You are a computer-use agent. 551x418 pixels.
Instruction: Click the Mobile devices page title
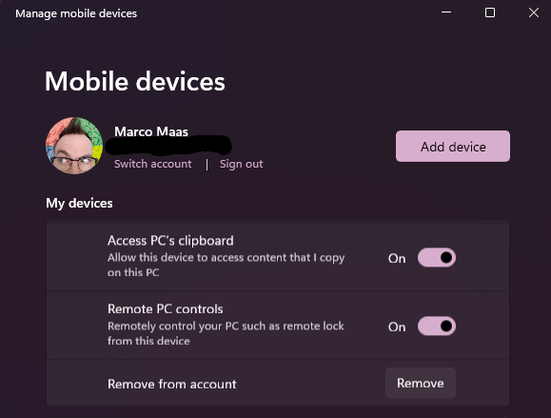point(135,81)
